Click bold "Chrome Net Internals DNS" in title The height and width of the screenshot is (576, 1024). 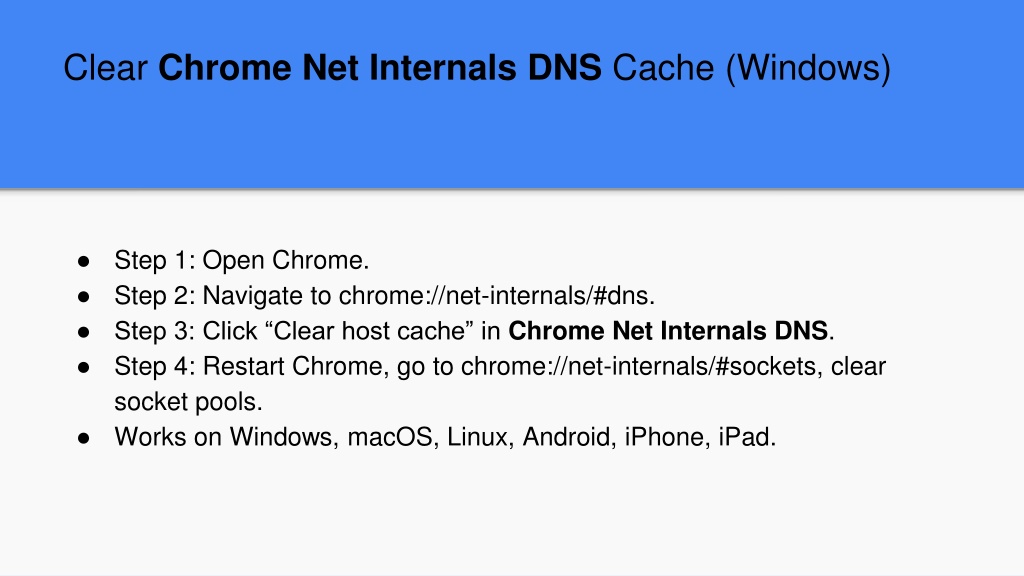click(x=379, y=68)
